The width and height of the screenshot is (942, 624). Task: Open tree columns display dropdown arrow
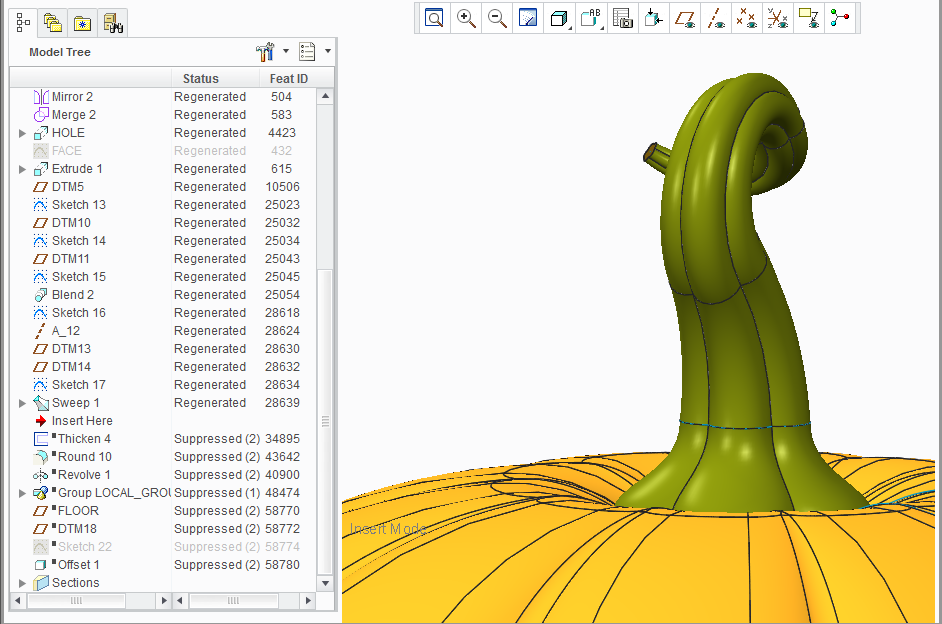pyautogui.click(x=328, y=51)
